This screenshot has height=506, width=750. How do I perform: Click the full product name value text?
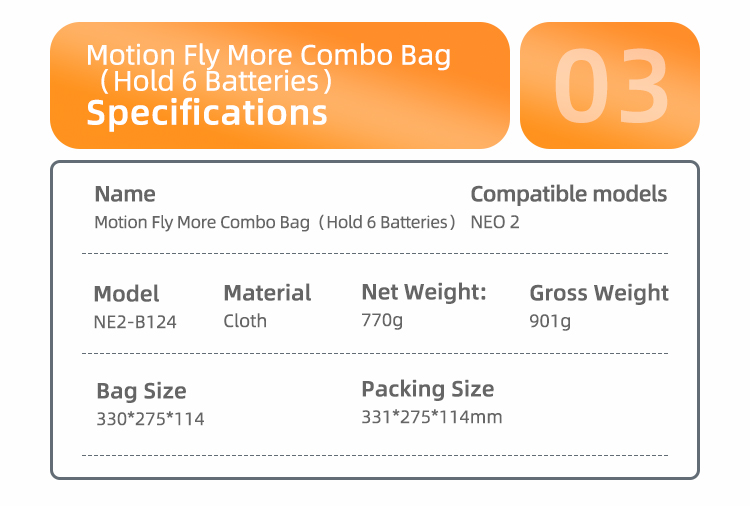pyautogui.click(x=275, y=222)
